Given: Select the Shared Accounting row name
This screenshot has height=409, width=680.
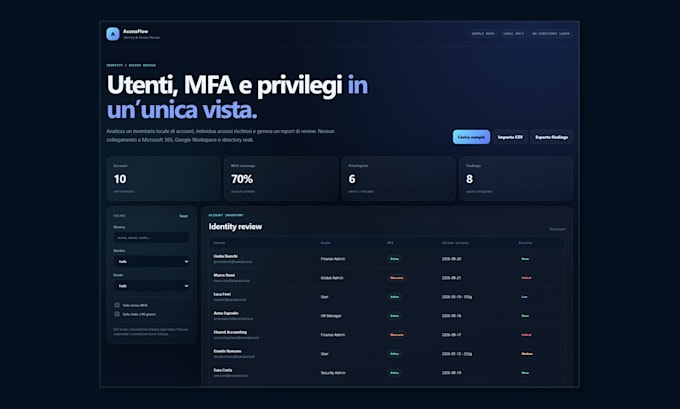Looking at the screenshot, I should [x=230, y=332].
